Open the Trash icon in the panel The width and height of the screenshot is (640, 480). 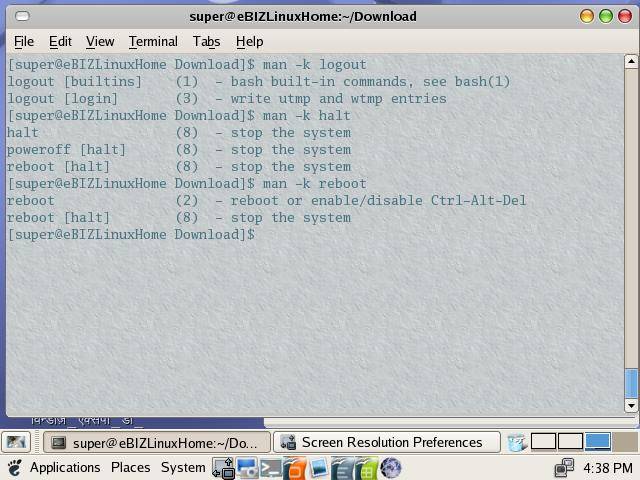point(516,442)
